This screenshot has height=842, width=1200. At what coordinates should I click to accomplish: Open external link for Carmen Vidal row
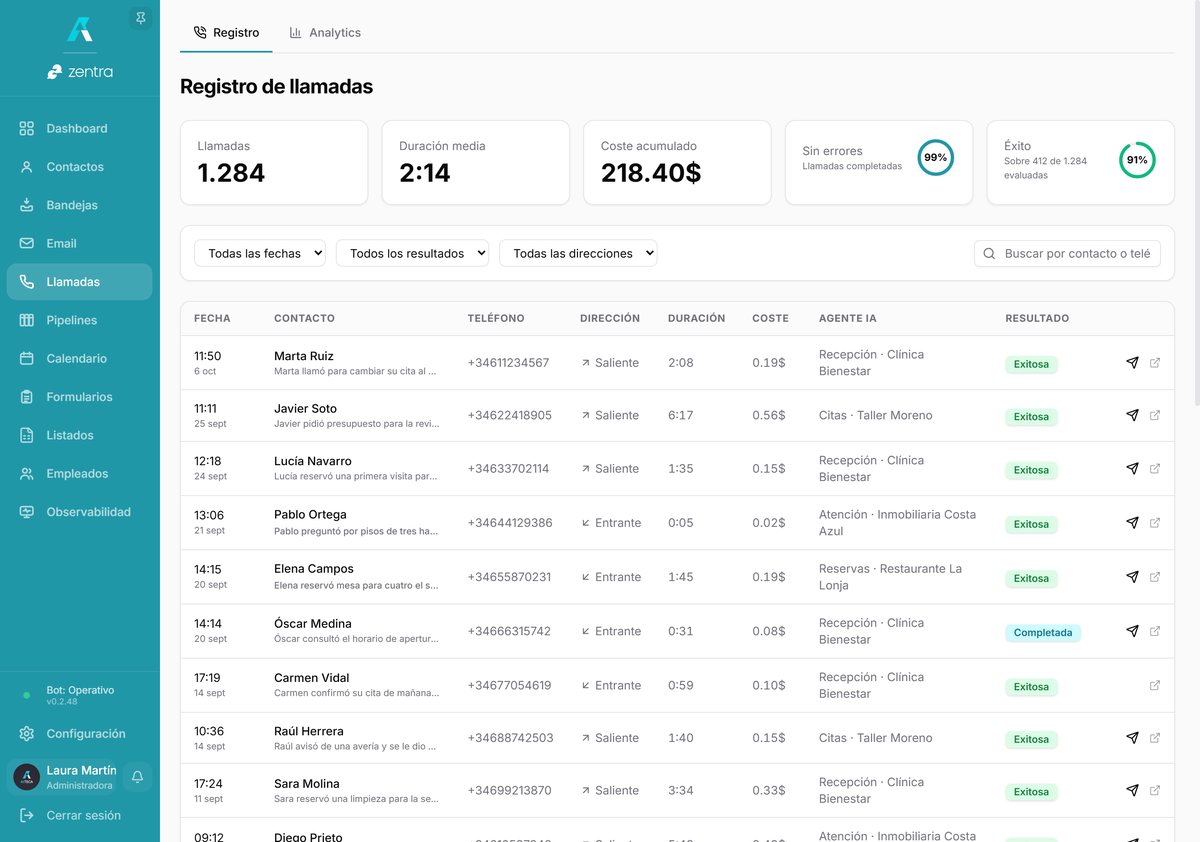[x=1155, y=685]
